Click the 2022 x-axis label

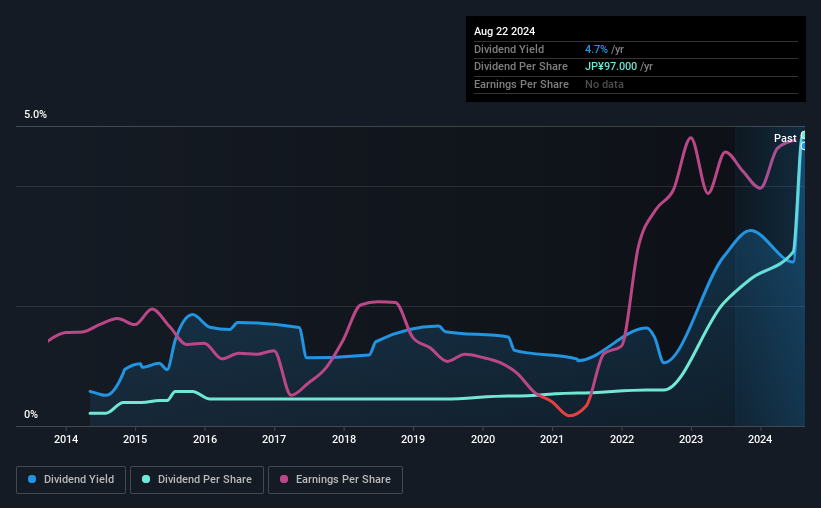622,439
